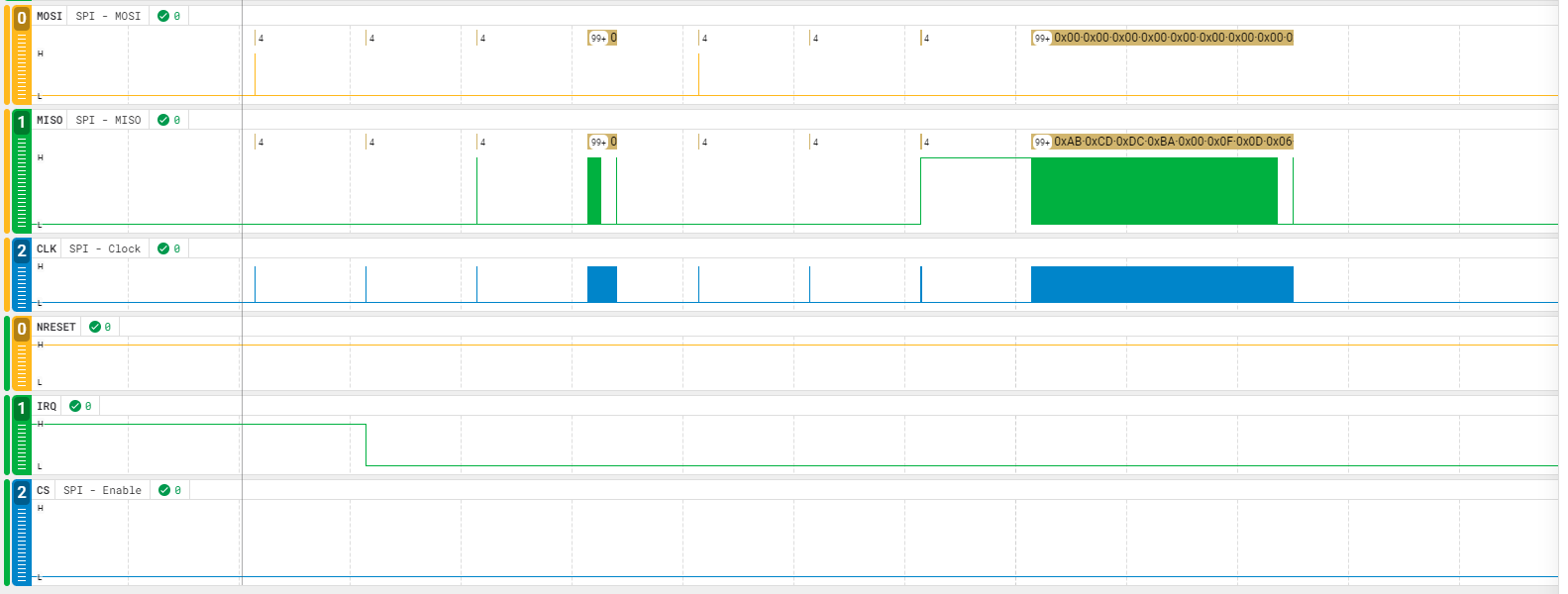Image resolution: width=1568 pixels, height=594 pixels.
Task: Click the falling edge on the IRQ waveform
Action: 366,445
